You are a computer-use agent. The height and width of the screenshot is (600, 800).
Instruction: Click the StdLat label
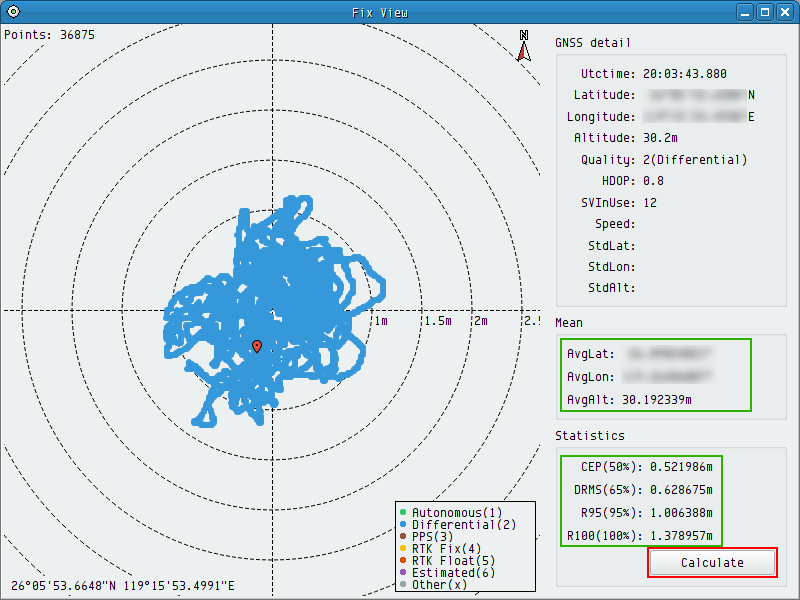(x=612, y=246)
